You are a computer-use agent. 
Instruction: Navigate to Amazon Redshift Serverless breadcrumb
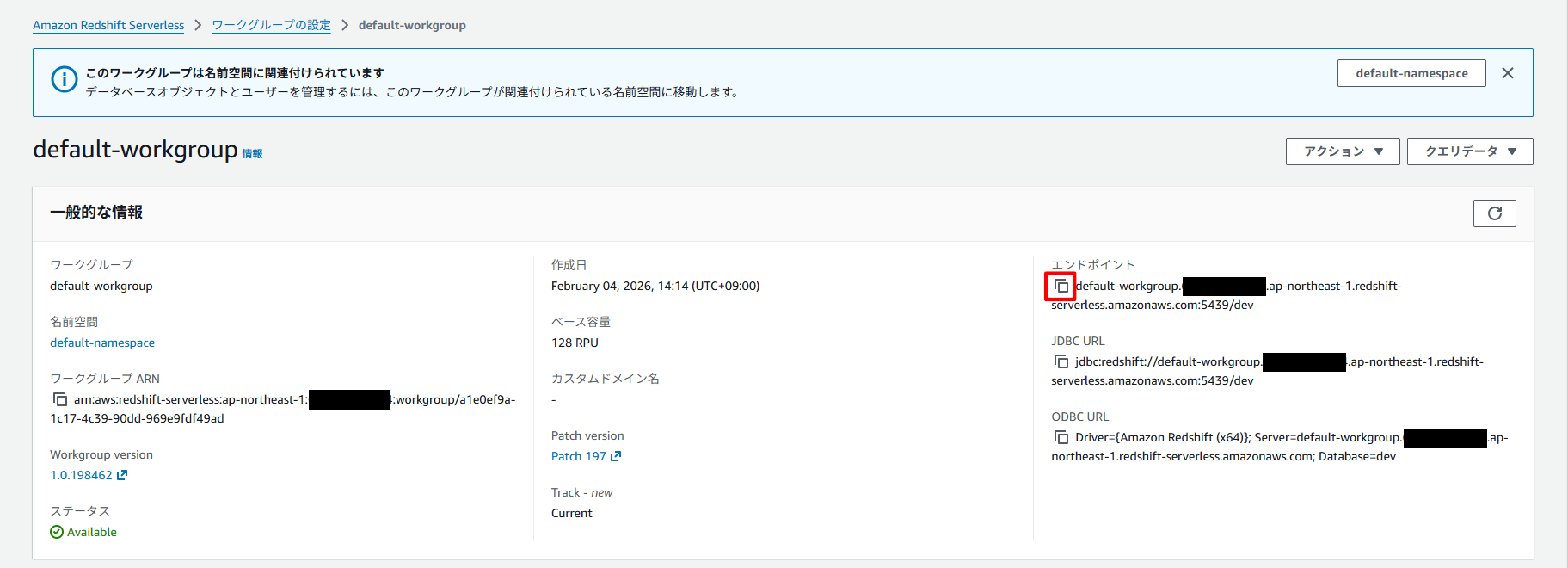[108, 25]
